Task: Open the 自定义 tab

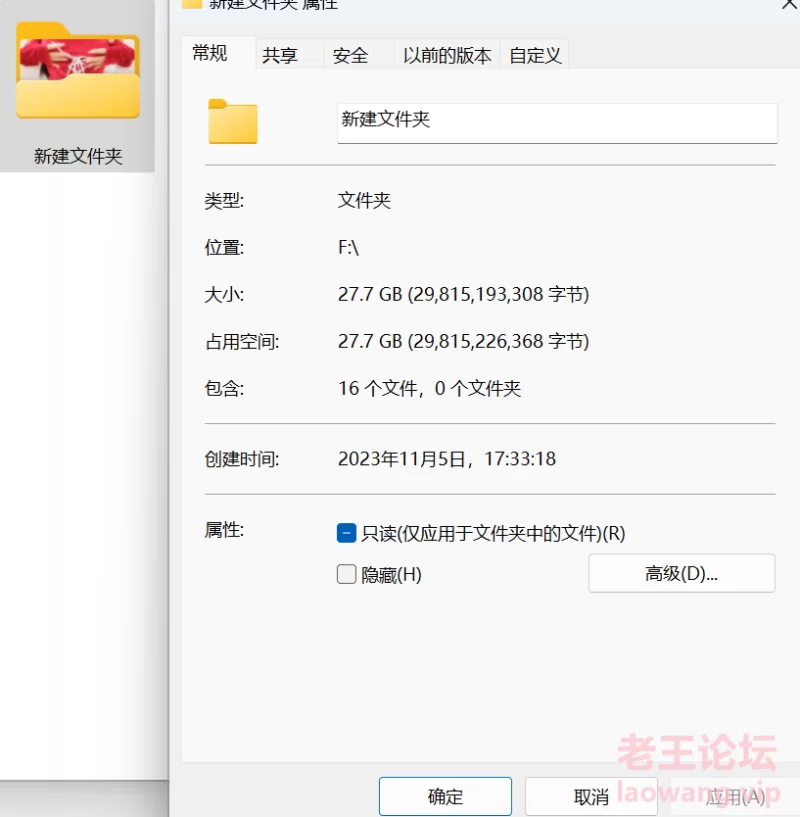Action: click(x=535, y=55)
